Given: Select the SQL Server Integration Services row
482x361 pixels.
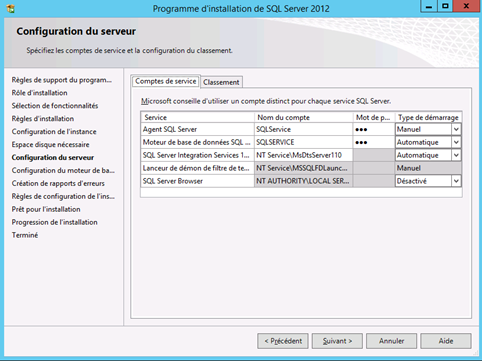Looking at the screenshot, I should coord(197,155).
